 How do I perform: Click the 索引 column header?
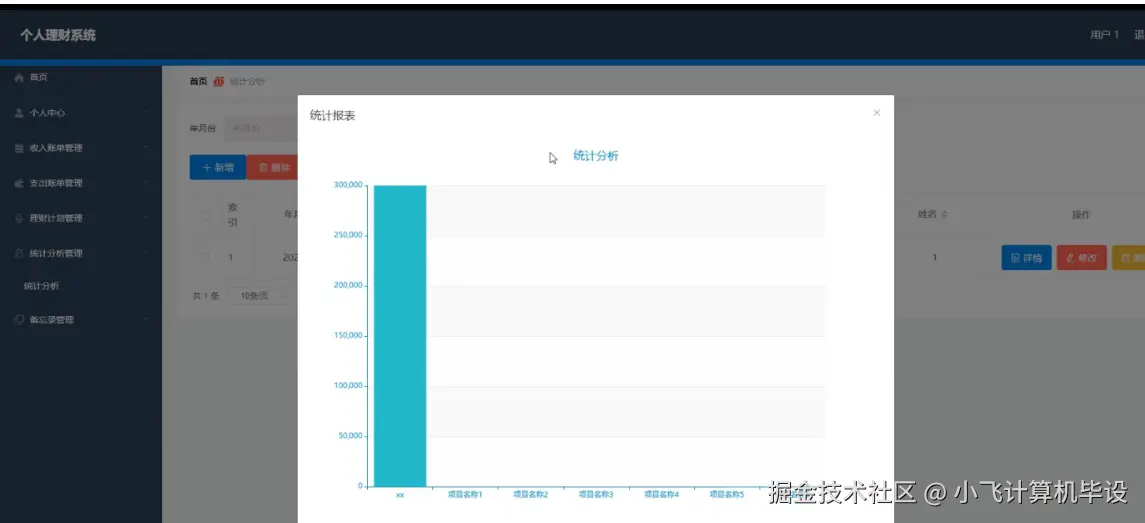pyautogui.click(x=233, y=215)
